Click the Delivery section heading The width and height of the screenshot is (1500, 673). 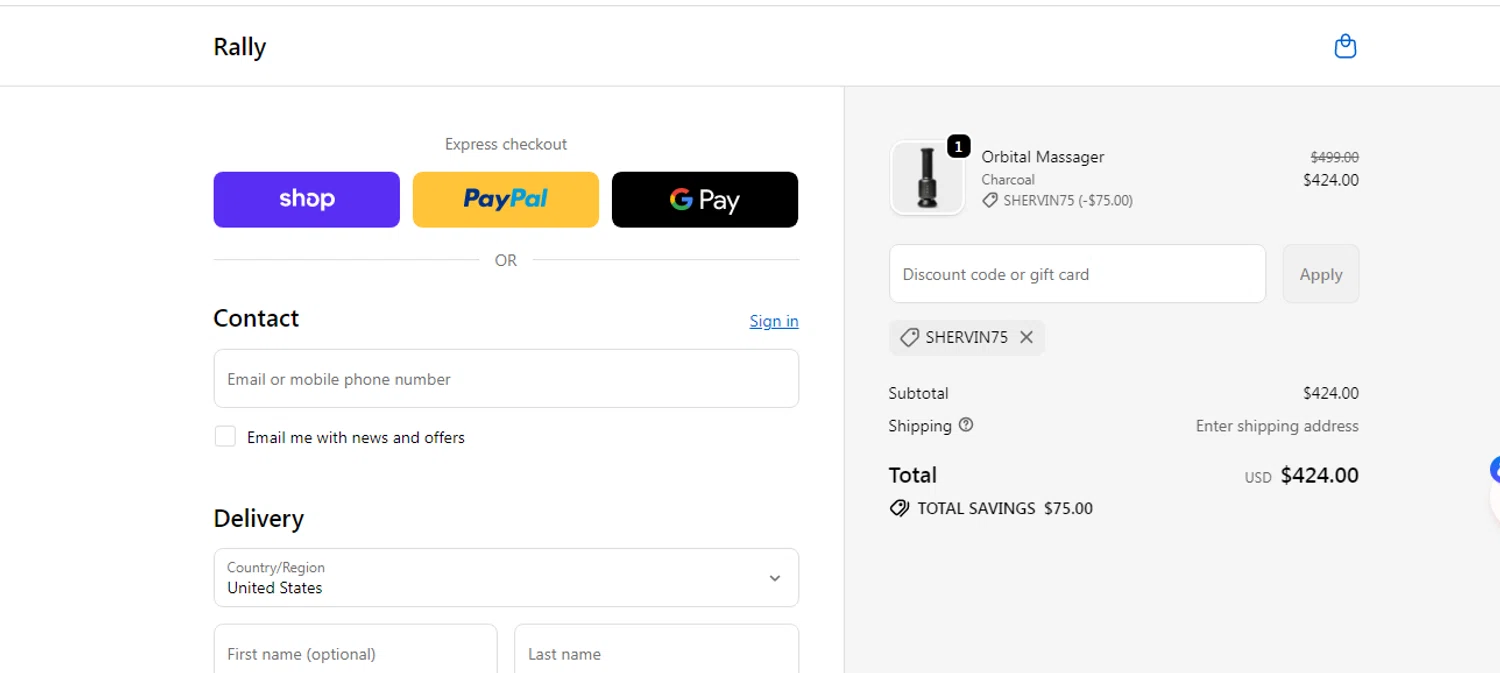click(258, 518)
